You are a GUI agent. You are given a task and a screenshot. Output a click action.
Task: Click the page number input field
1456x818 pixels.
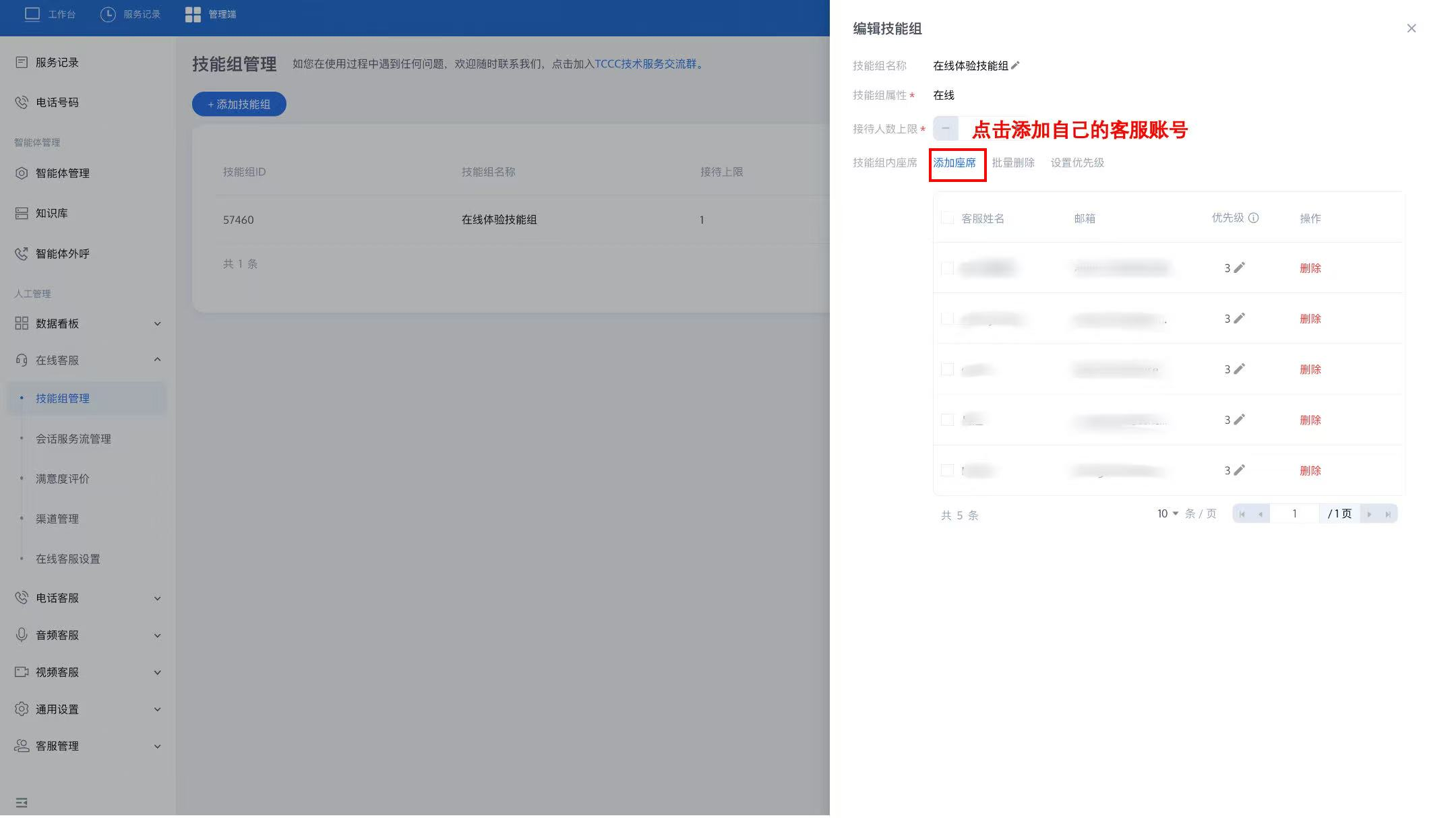1294,513
